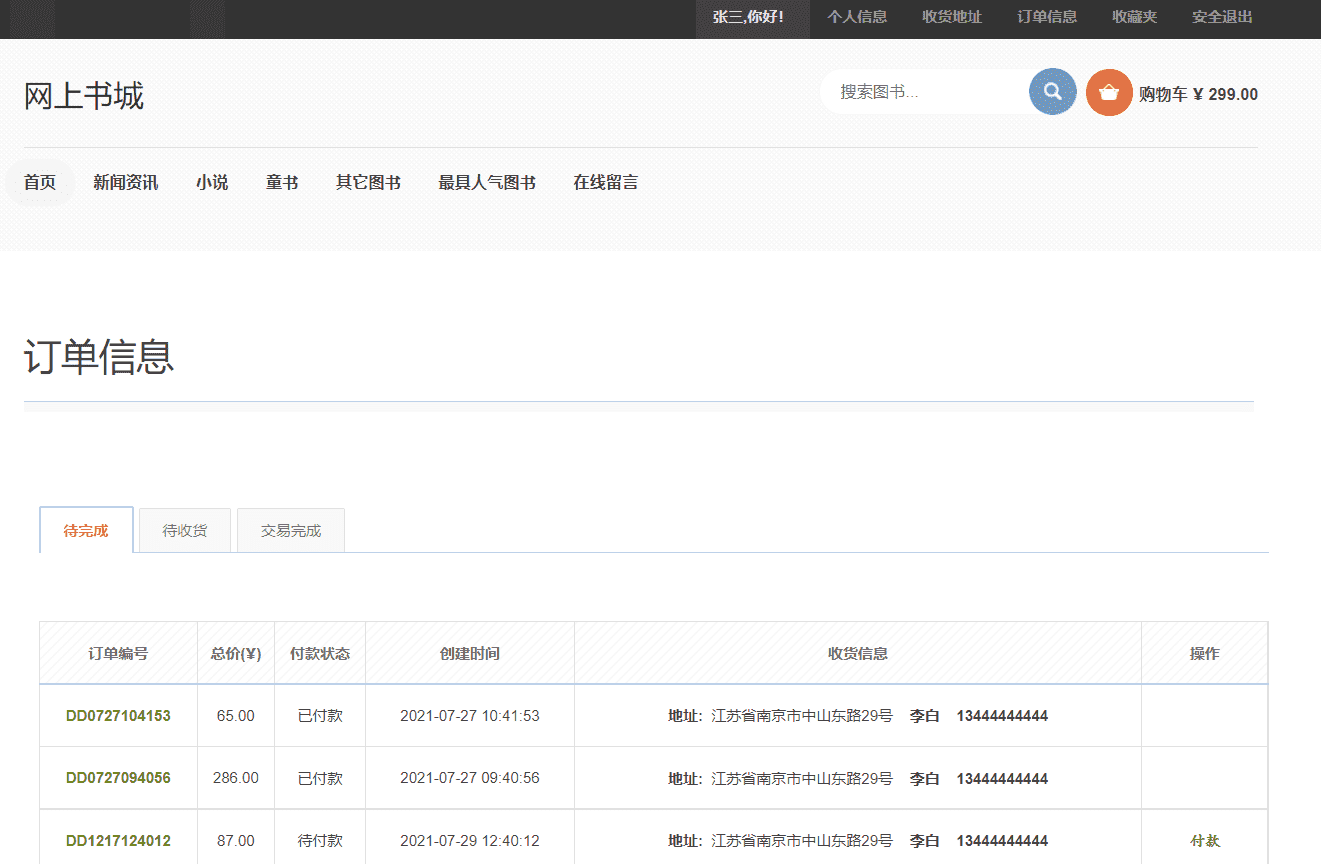
Task: Open the 童书 category
Action: 282,182
